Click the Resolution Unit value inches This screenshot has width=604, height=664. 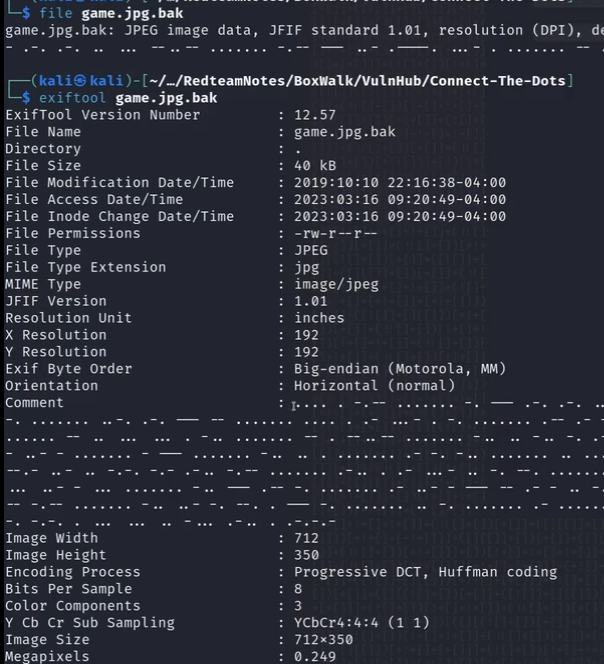319,318
